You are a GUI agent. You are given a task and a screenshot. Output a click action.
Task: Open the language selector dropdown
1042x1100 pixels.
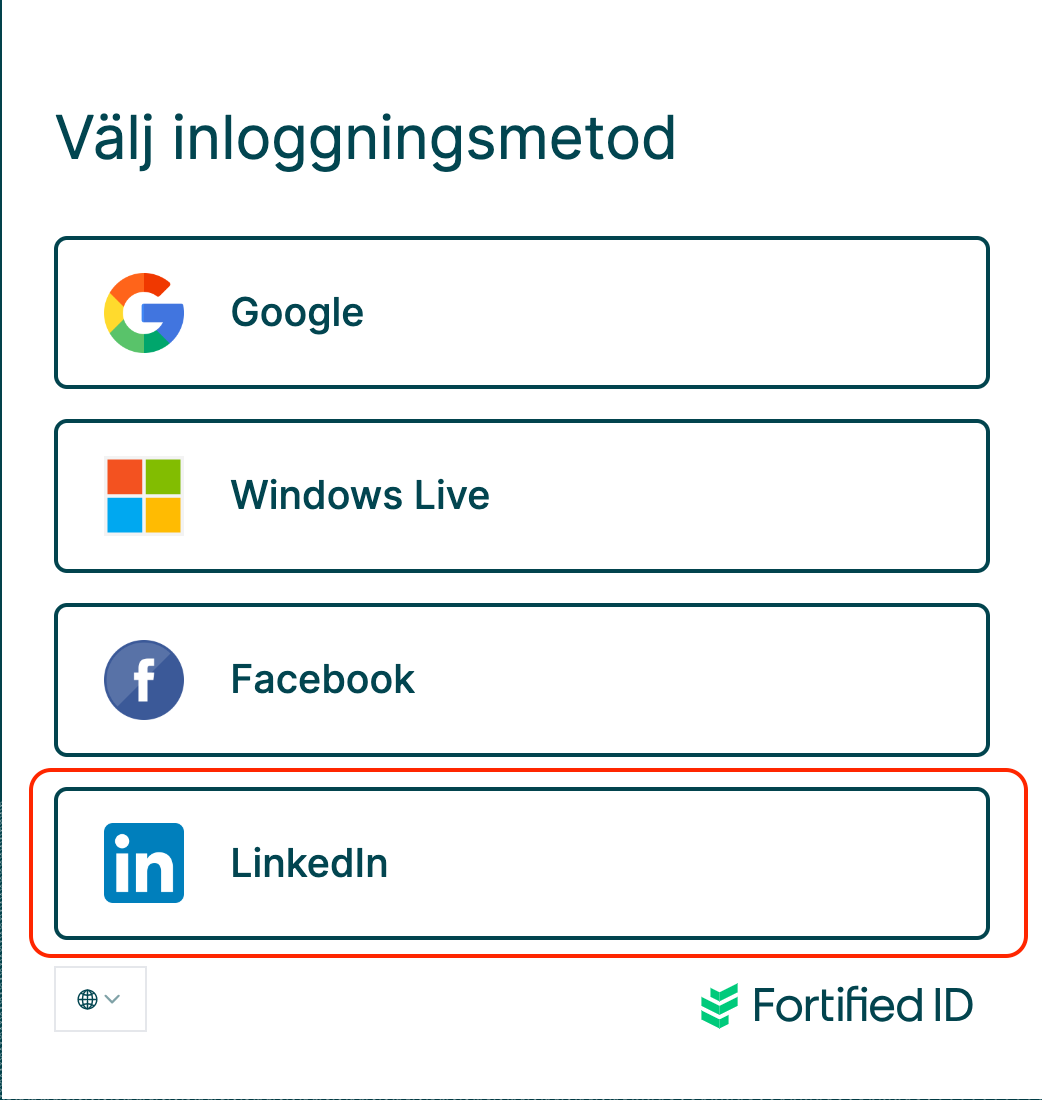(100, 999)
